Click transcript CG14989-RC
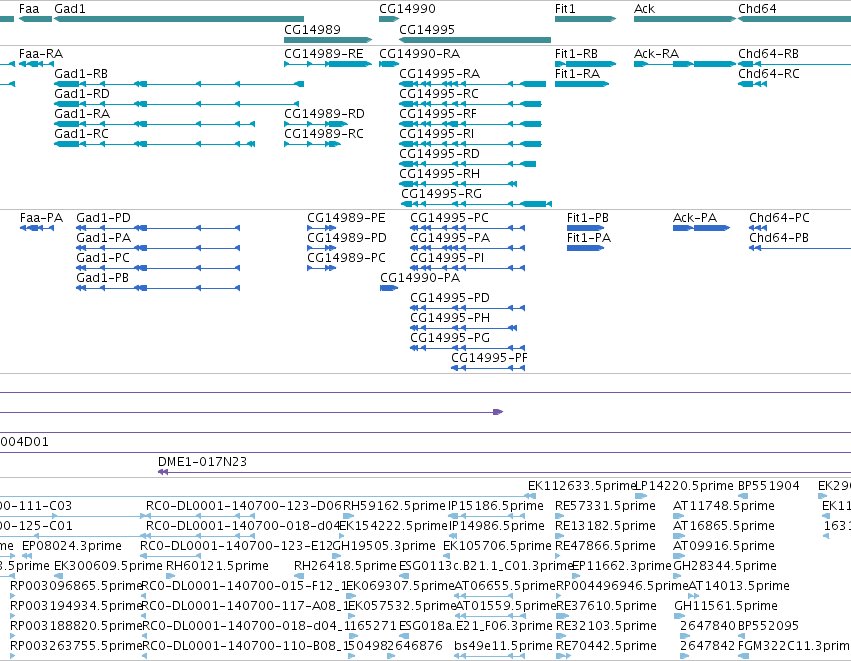The height and width of the screenshot is (661, 851). click(313, 144)
